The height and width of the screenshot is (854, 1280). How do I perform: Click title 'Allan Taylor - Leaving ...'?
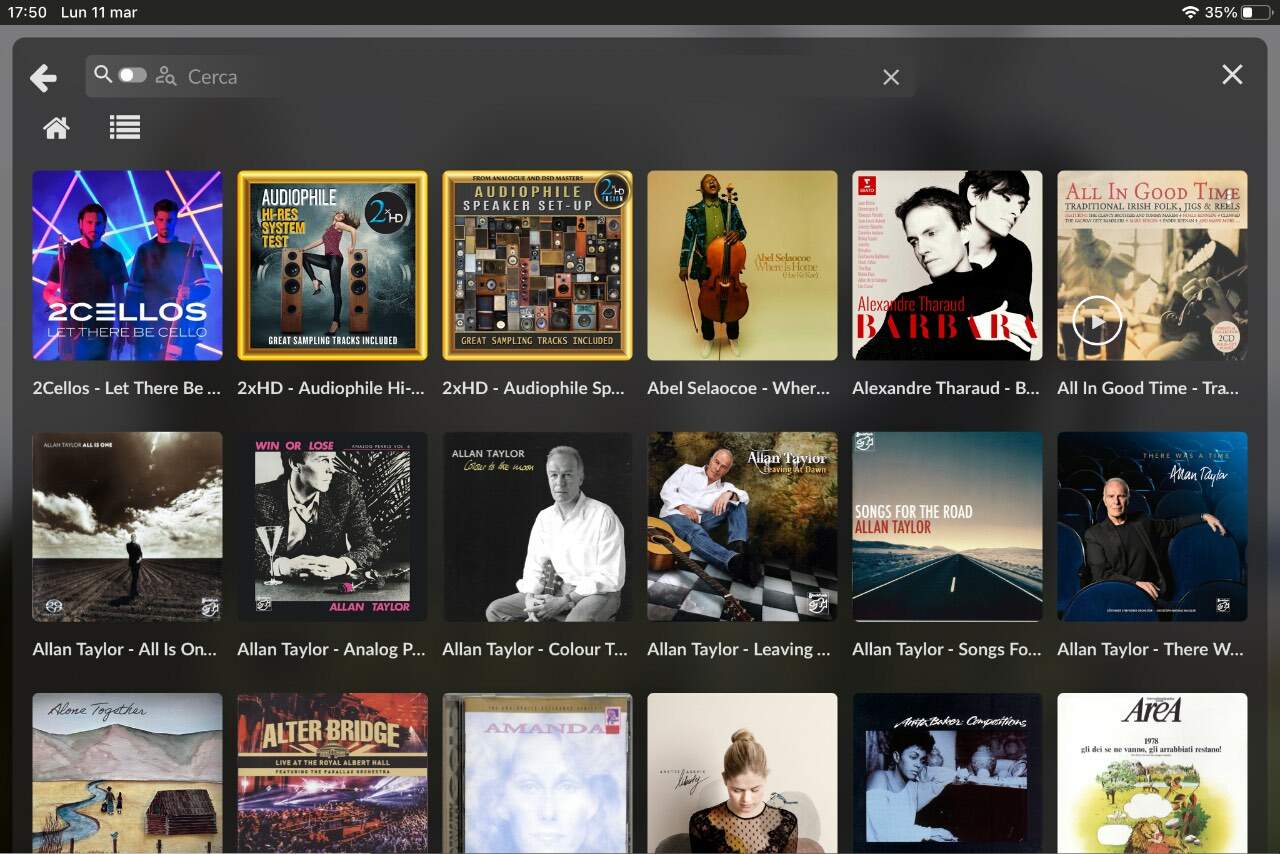(739, 649)
